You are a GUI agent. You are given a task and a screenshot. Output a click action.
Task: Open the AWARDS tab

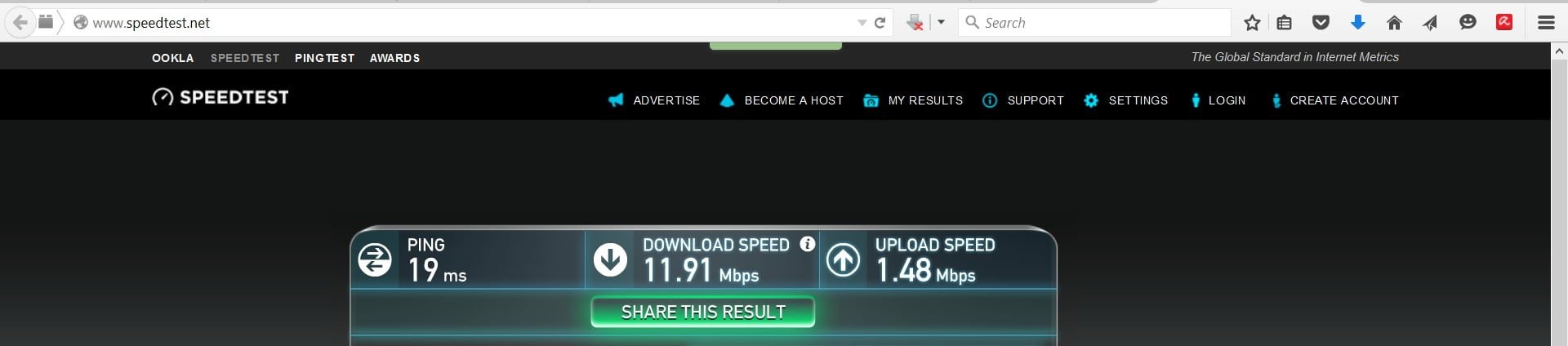[x=394, y=58]
